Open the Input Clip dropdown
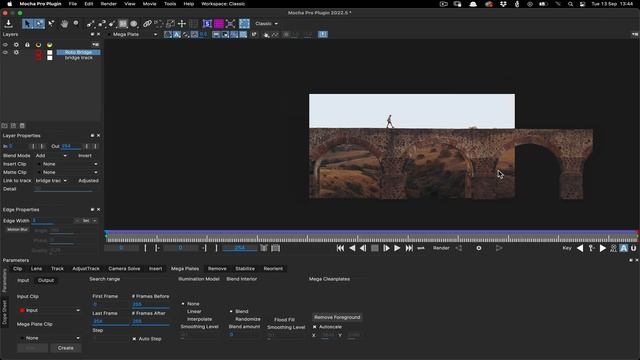Image resolution: width=640 pixels, height=360 pixels. click(49, 311)
